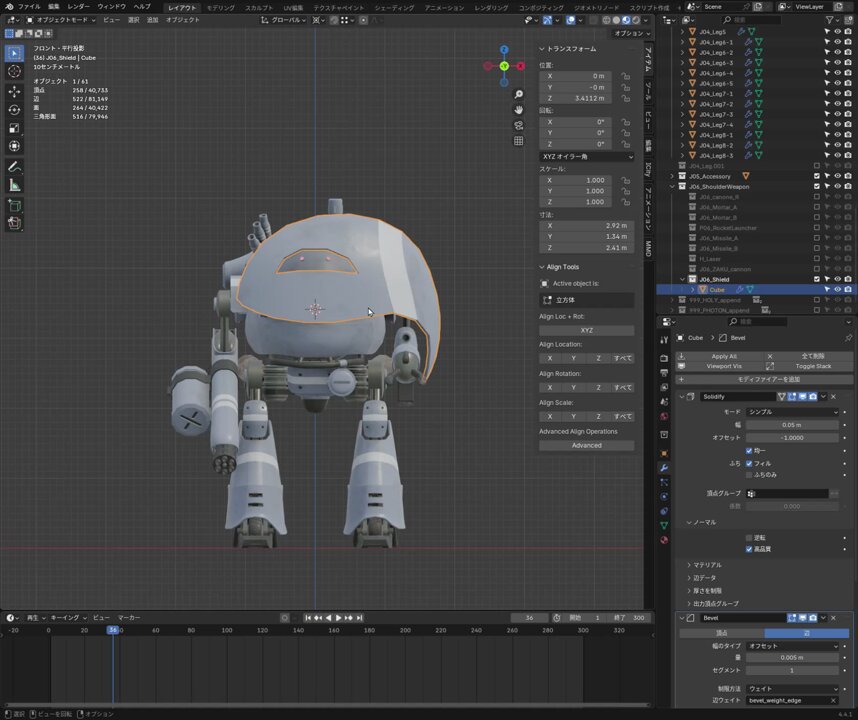
Task: Select the Add Cube tool
Action: click(x=14, y=206)
